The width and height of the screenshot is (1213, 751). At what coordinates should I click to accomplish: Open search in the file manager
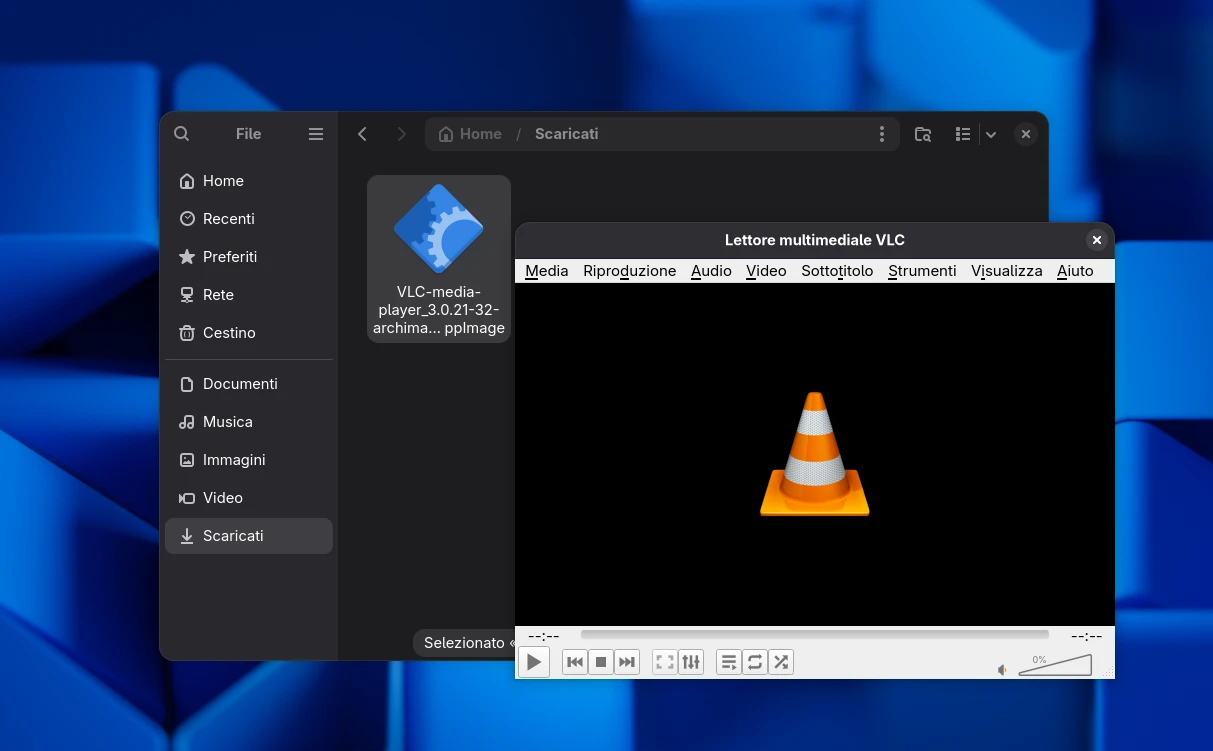(x=181, y=133)
